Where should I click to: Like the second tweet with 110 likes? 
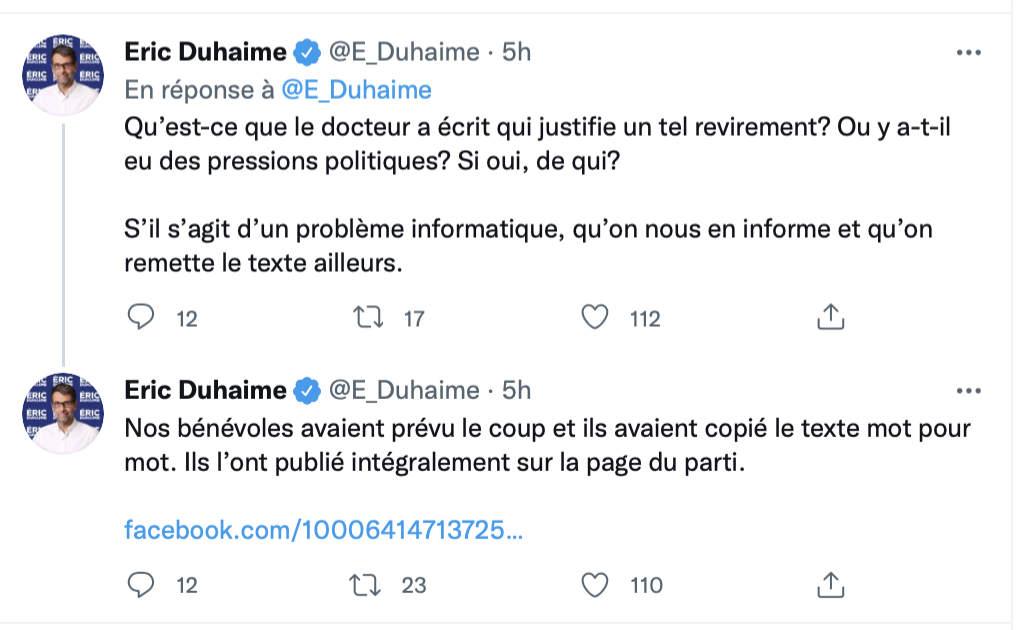[595, 584]
